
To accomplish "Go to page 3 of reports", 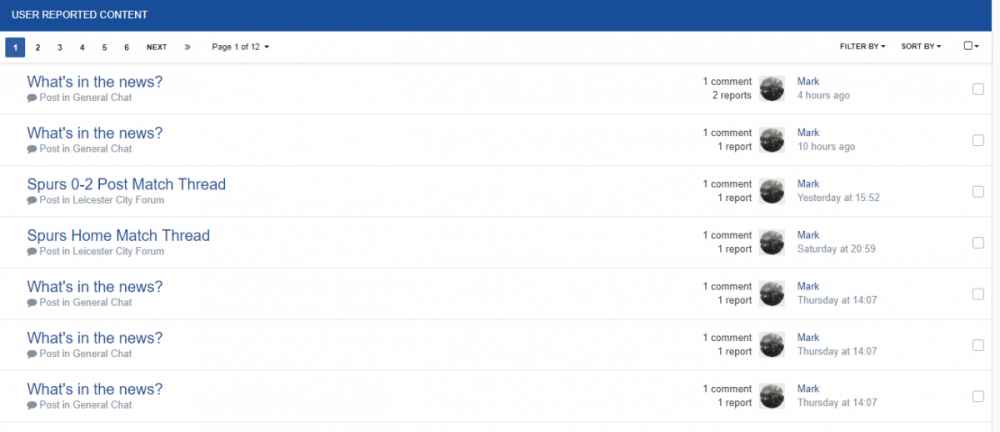I will click(59, 47).
